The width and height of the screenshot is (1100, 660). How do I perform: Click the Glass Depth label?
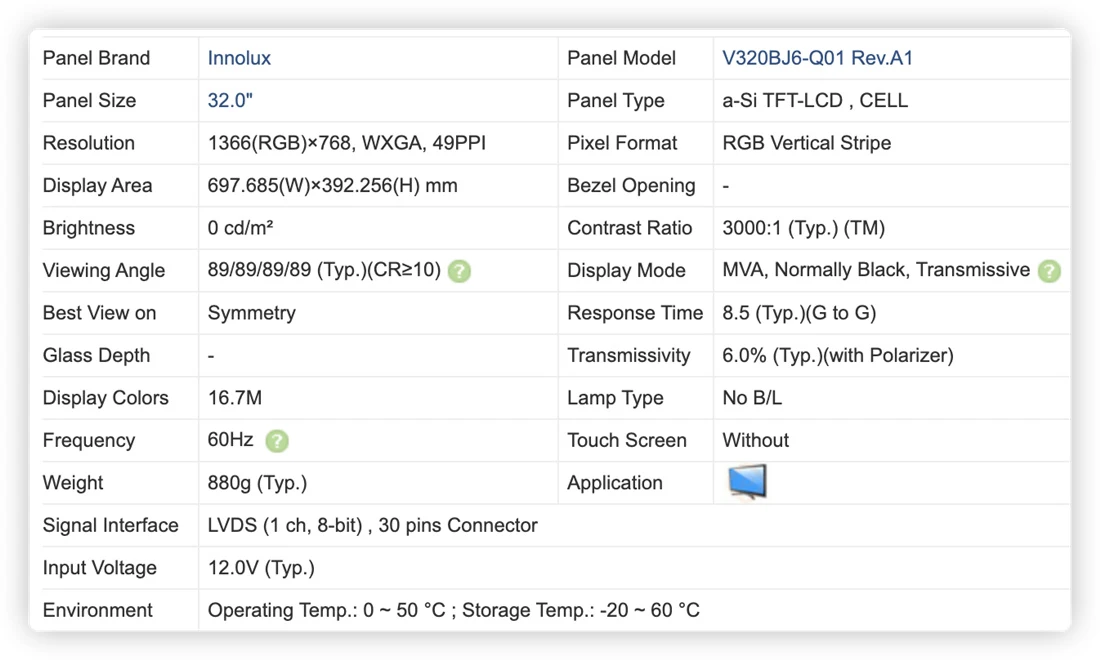tap(96, 356)
